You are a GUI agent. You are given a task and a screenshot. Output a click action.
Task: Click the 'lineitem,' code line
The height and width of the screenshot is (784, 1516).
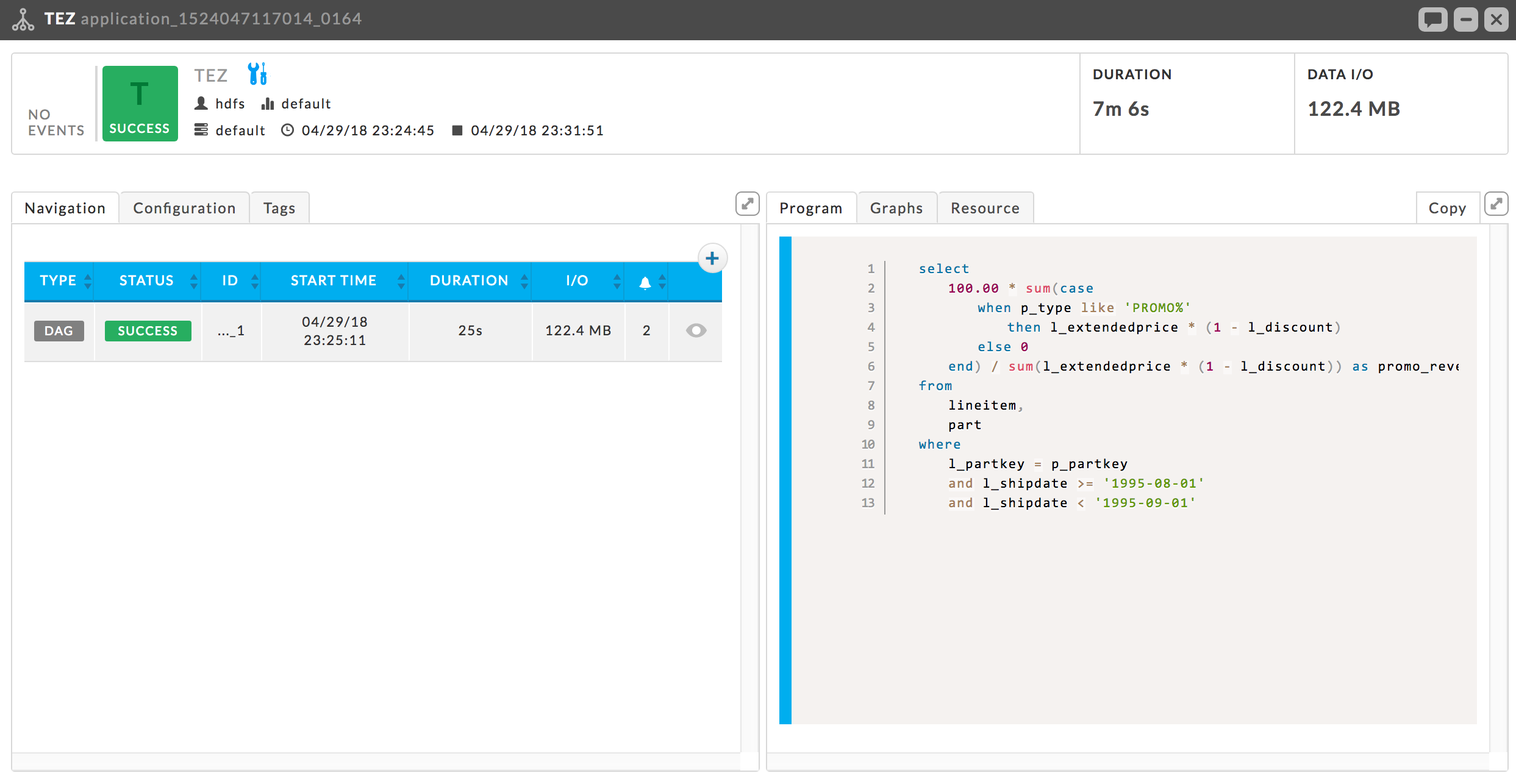(x=986, y=405)
